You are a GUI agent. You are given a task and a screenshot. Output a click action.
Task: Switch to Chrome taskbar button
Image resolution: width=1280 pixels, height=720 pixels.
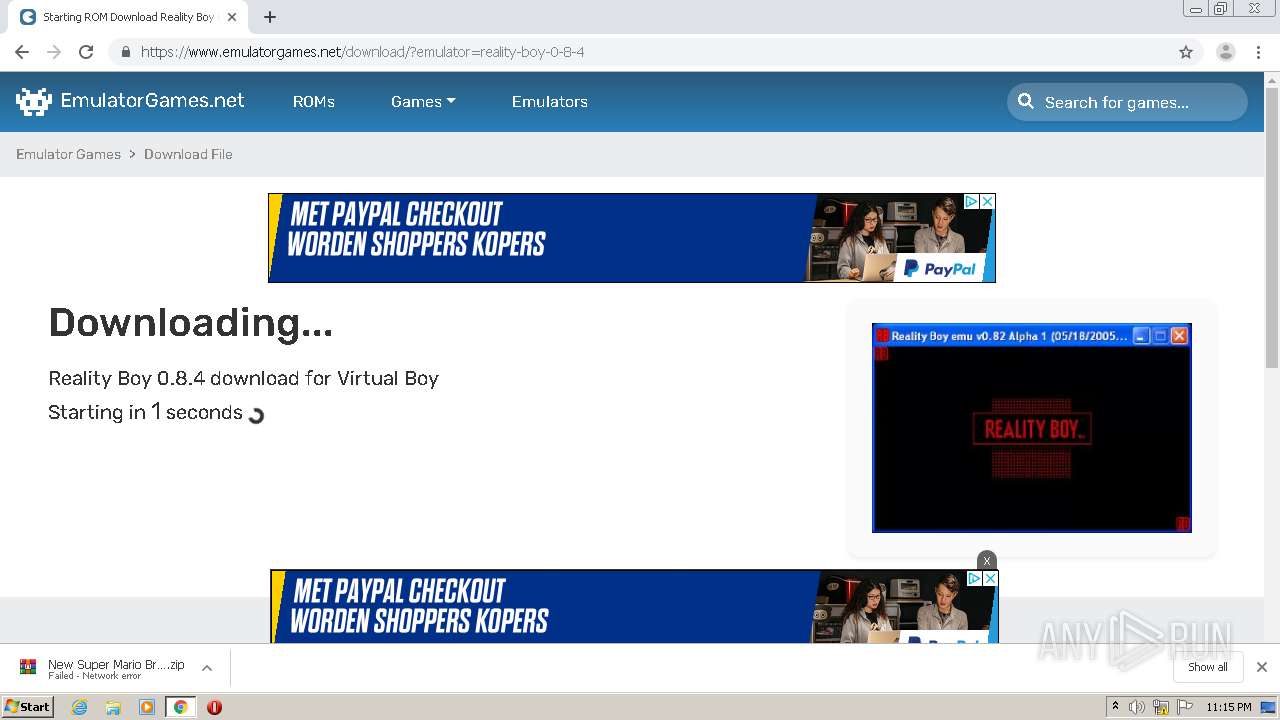point(180,707)
